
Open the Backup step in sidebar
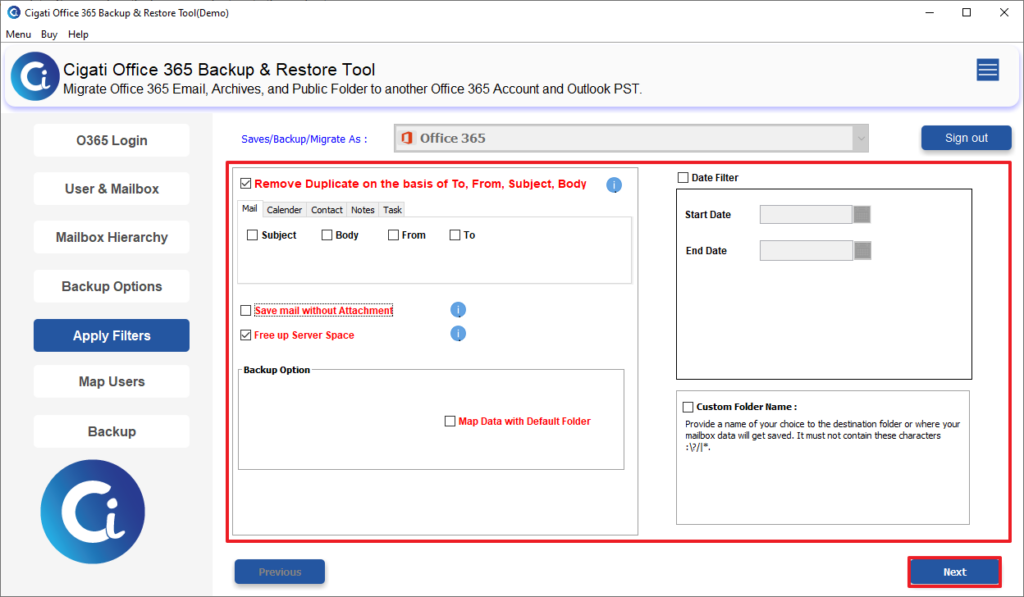[x=112, y=432]
